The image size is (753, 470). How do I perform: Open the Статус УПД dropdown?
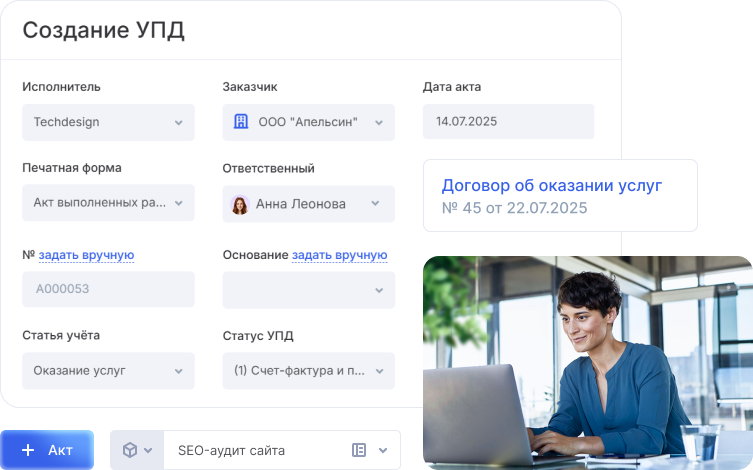[x=308, y=371]
